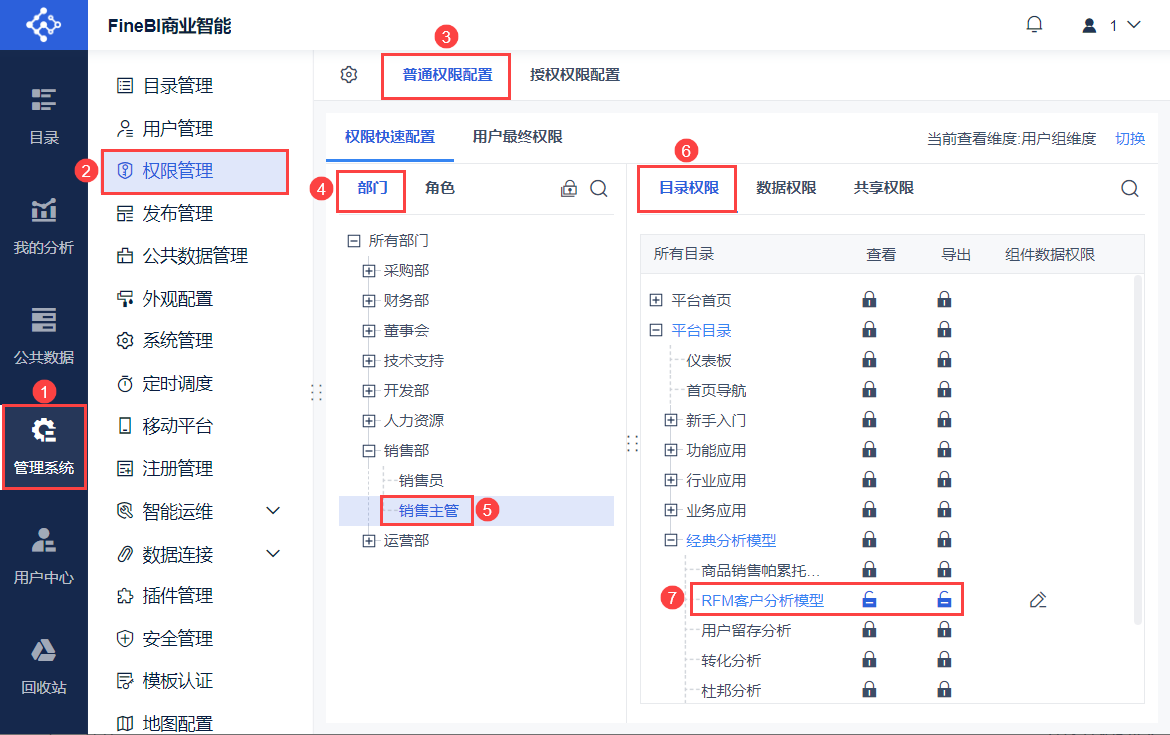
Task: Collapse the 经典分析模型 directory node
Action: [x=671, y=541]
